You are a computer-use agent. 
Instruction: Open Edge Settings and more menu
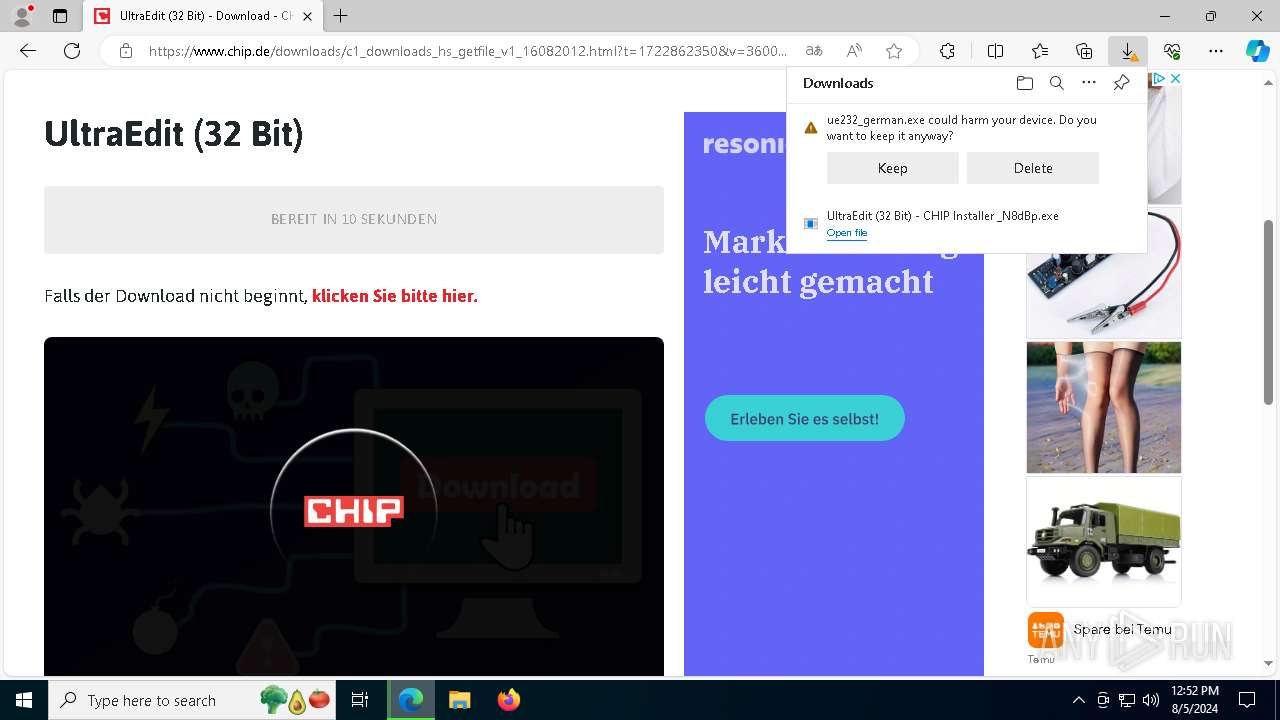pyautogui.click(x=1216, y=51)
